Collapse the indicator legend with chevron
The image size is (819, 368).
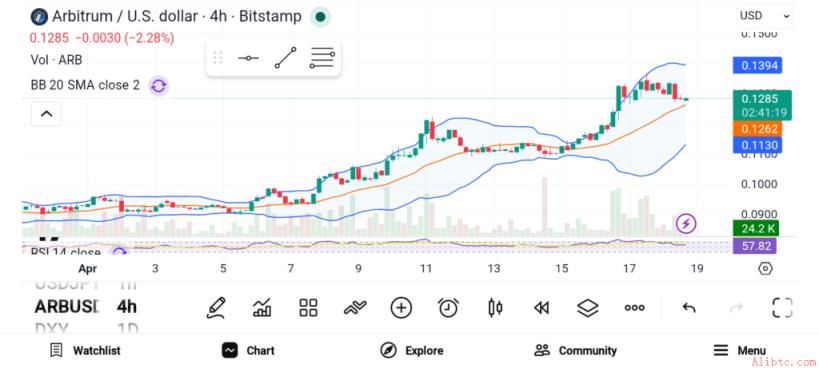coord(46,114)
